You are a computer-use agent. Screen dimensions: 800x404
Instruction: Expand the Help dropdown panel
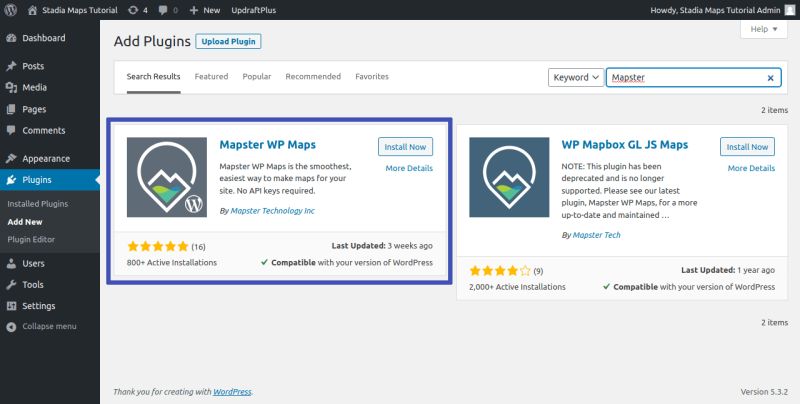point(764,29)
